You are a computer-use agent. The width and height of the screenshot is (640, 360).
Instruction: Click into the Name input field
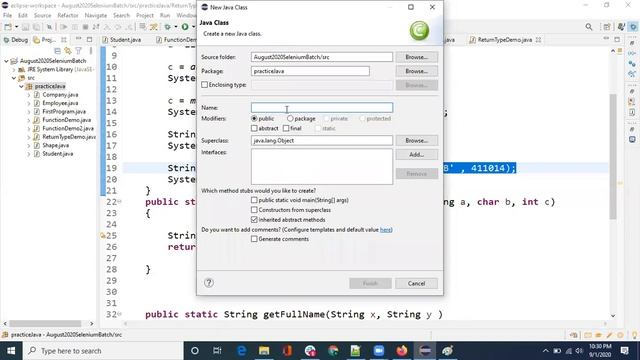(322, 108)
